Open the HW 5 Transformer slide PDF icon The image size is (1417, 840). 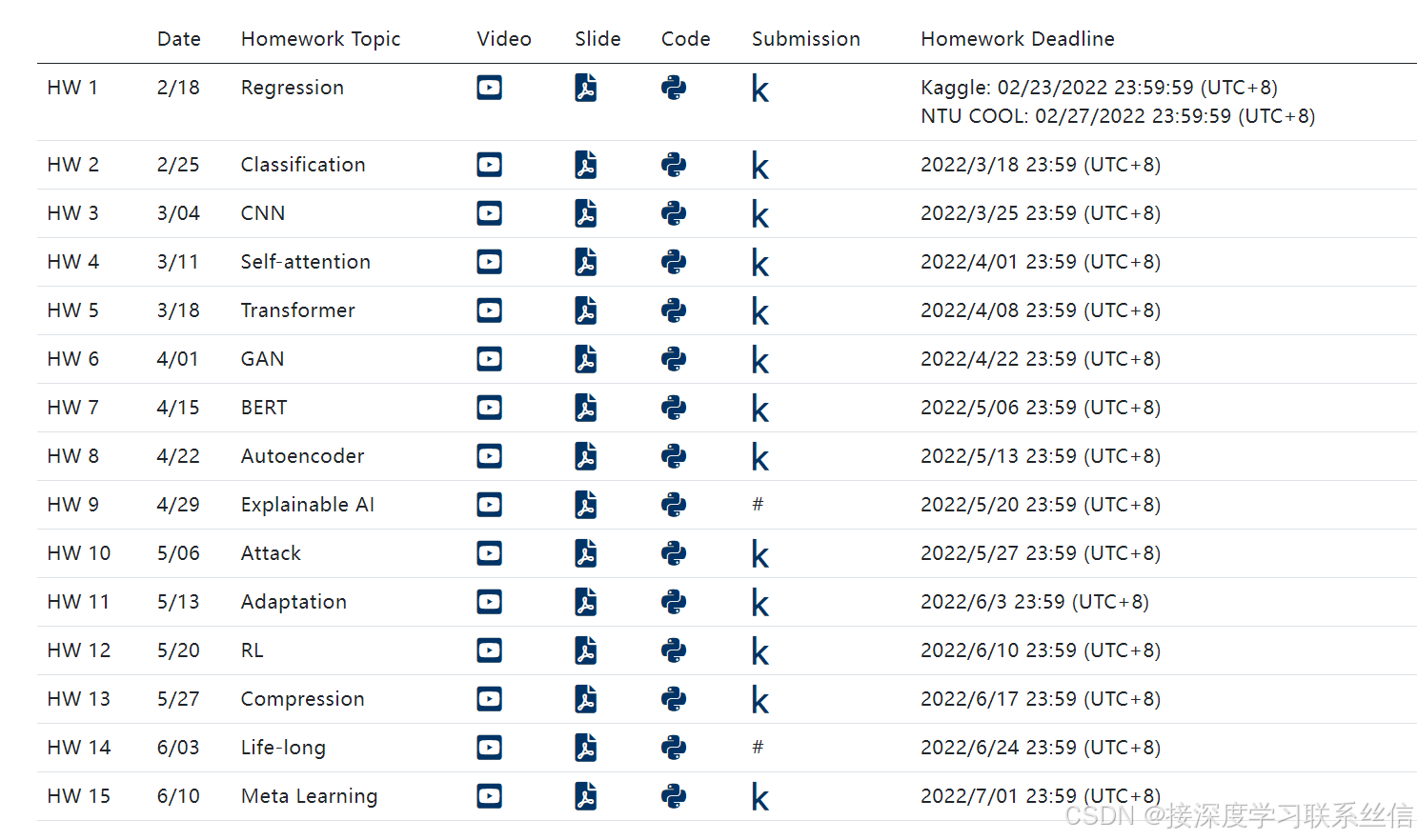[586, 310]
